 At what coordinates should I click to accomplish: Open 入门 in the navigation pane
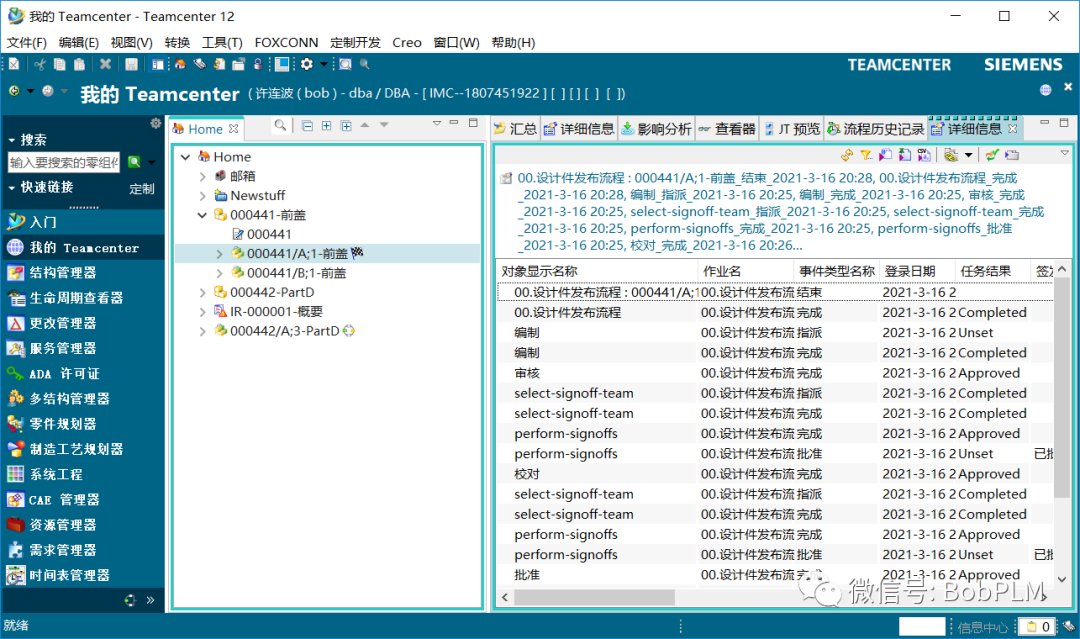83,222
